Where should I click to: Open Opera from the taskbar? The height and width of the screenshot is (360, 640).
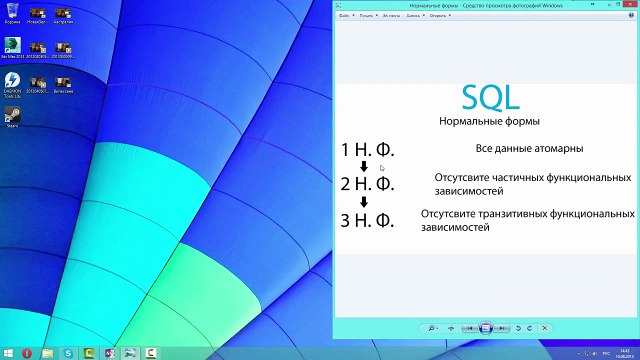tap(27, 353)
